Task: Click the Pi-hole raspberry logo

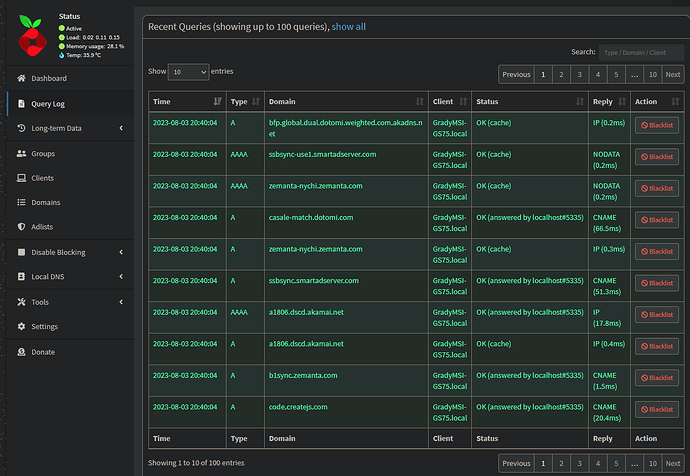Action: click(x=33, y=37)
